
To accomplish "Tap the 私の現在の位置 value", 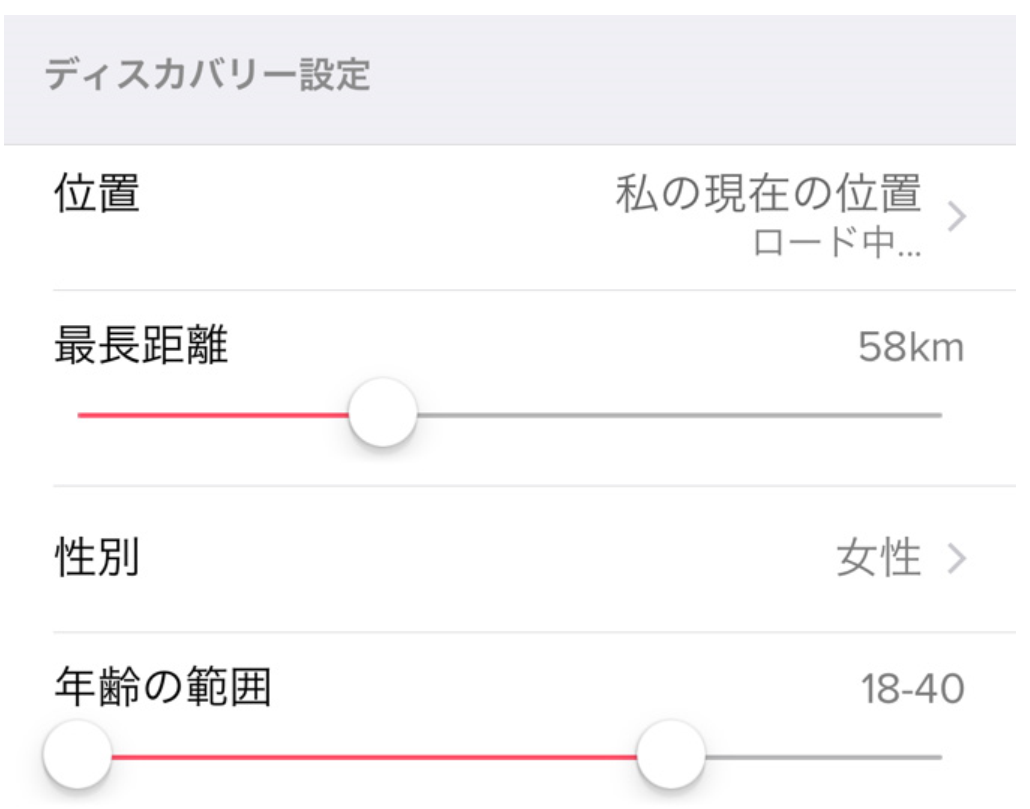I will 767,195.
